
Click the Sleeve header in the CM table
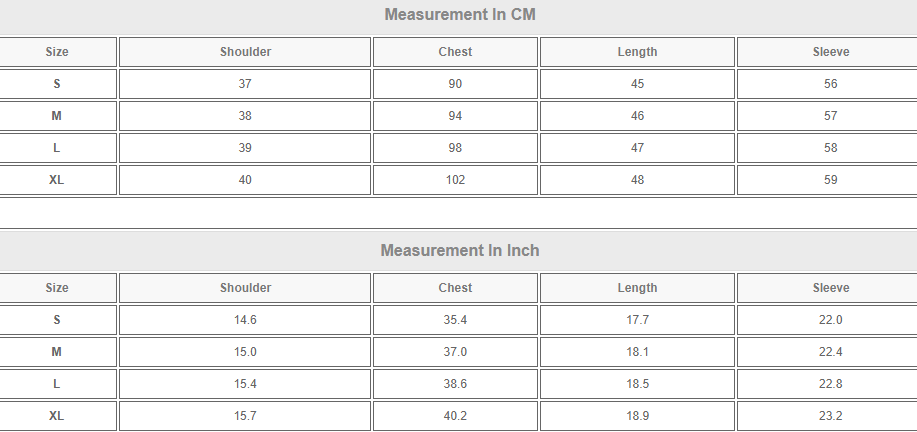click(830, 52)
